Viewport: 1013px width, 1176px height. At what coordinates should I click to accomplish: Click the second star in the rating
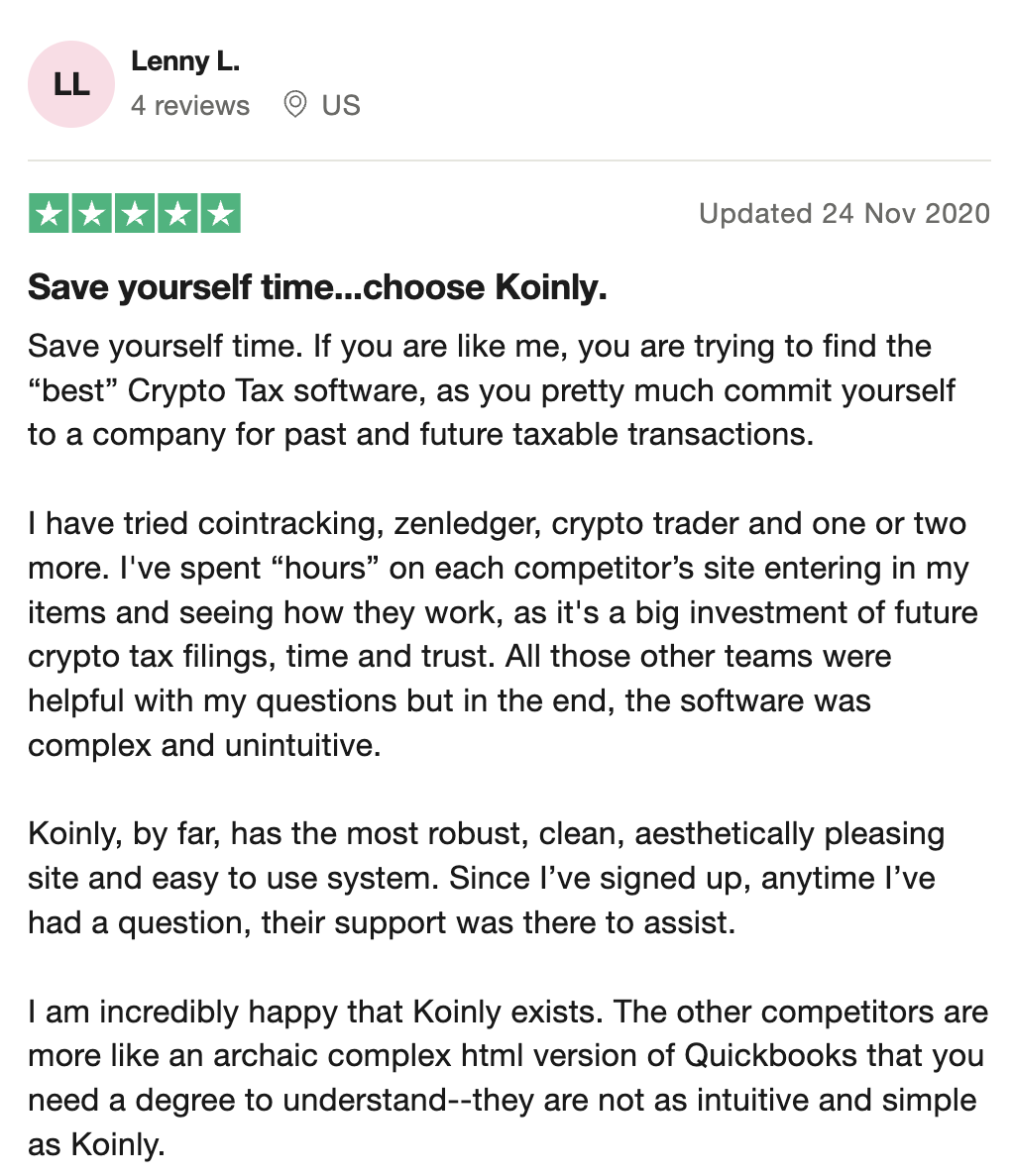(90, 212)
